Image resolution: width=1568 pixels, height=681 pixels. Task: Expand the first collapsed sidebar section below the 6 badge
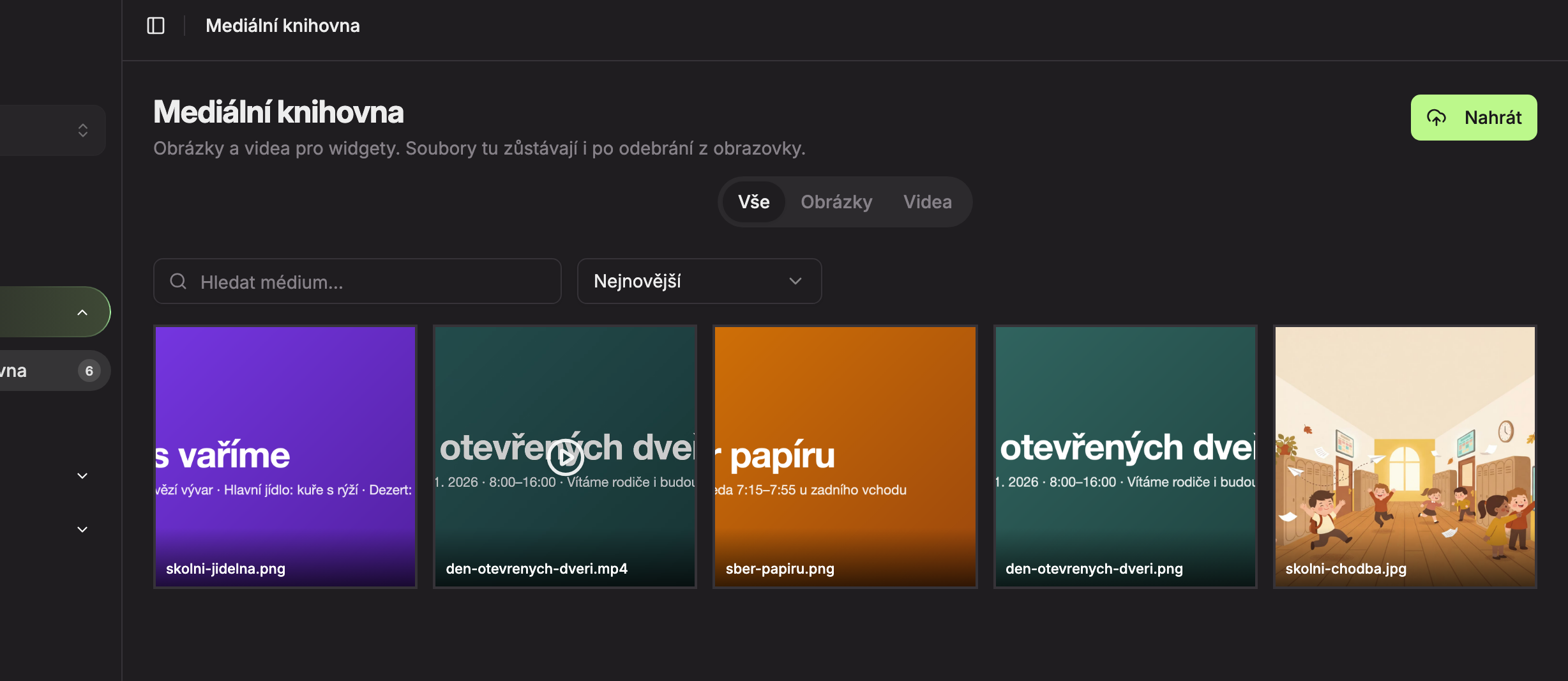click(82, 476)
